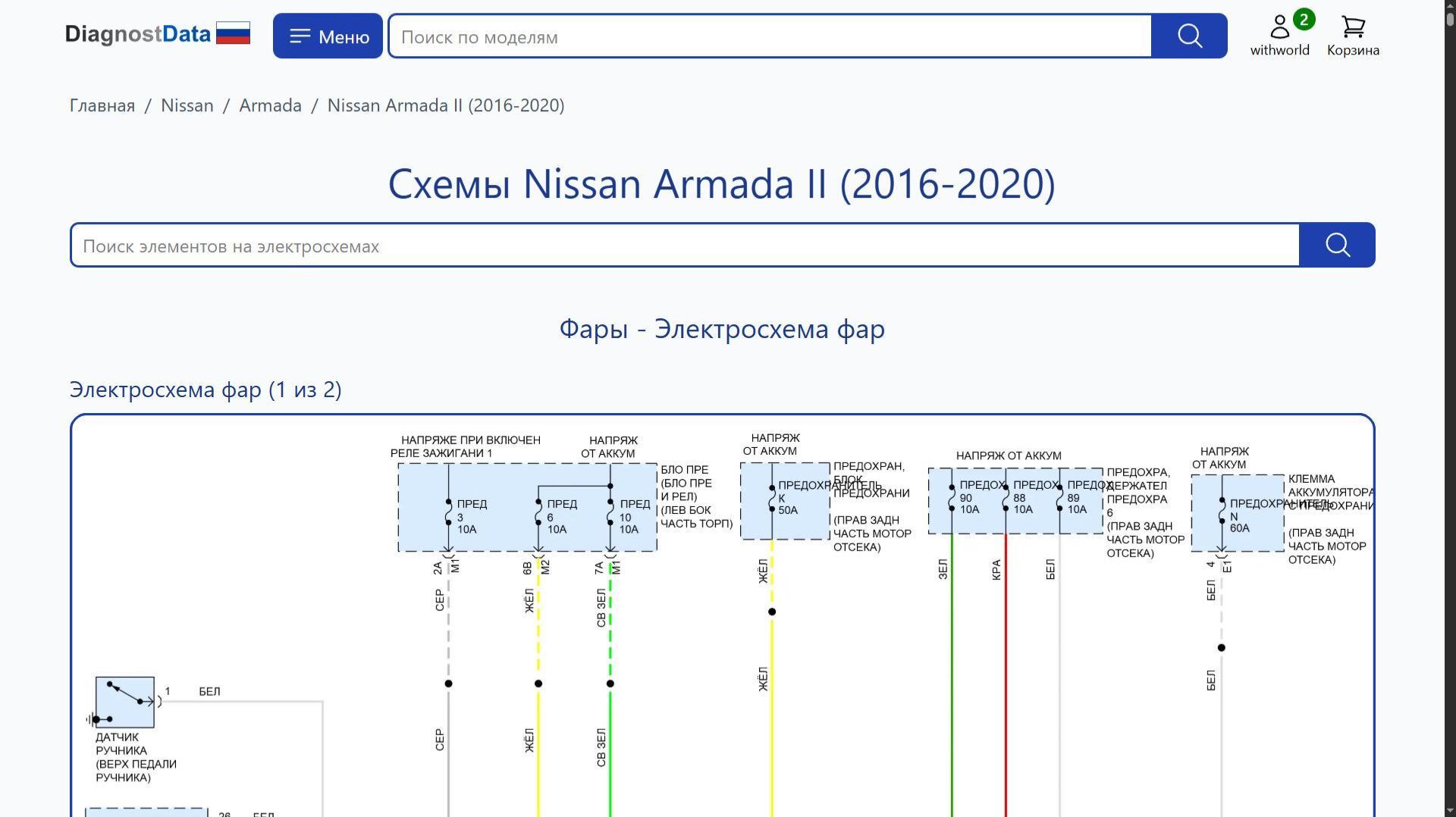Click the fuse 89 10A label
Screen dimensions: 1456x817
click(1077, 503)
